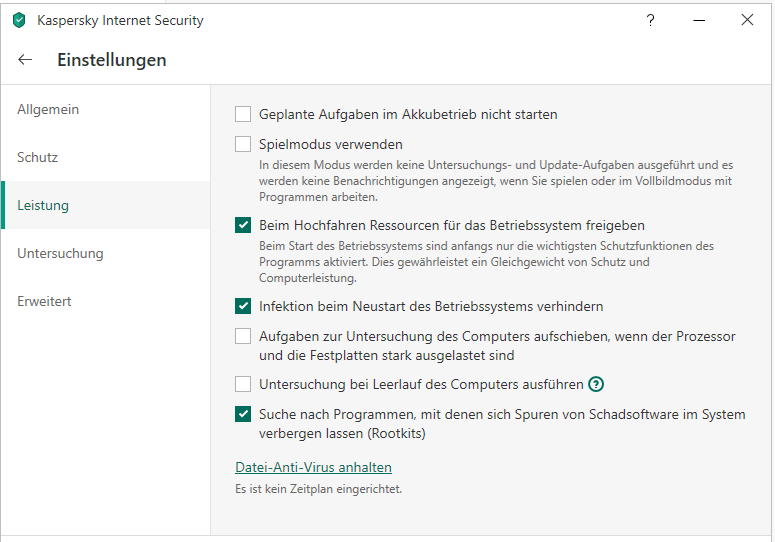775x542 pixels.
Task: Open the Allgemein settings section
Action: (48, 109)
